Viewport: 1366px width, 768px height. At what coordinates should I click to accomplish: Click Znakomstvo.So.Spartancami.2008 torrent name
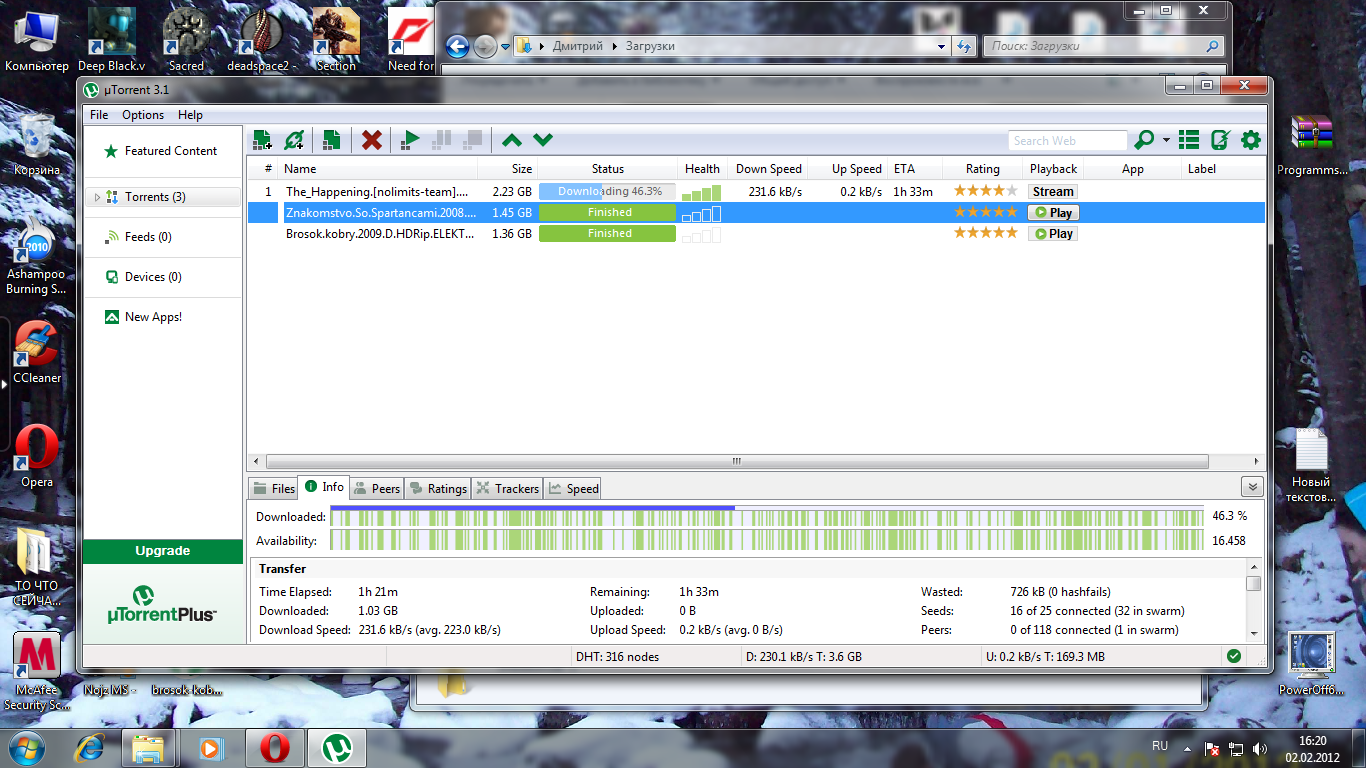[x=381, y=212]
